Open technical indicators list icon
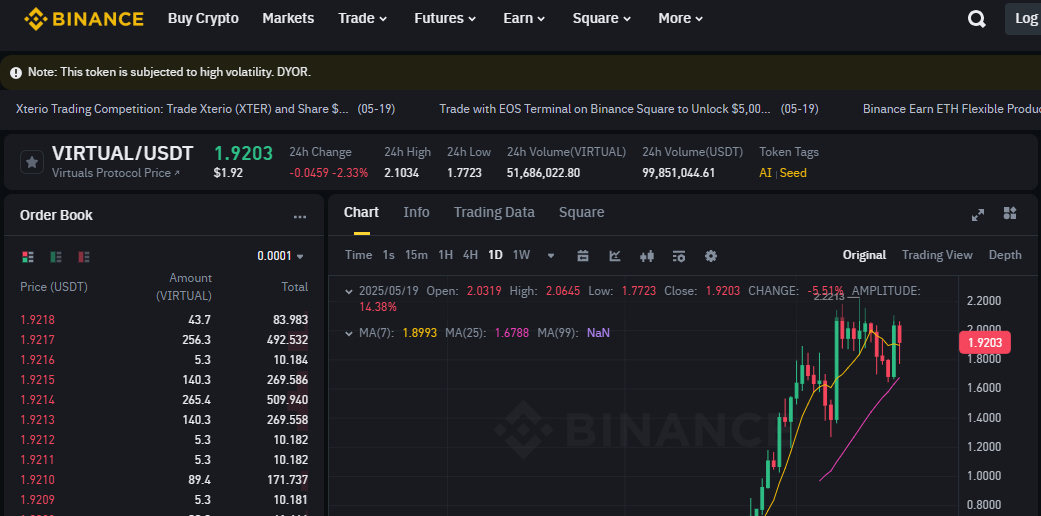Screen dimensions: 1041x516 click(x=679, y=256)
